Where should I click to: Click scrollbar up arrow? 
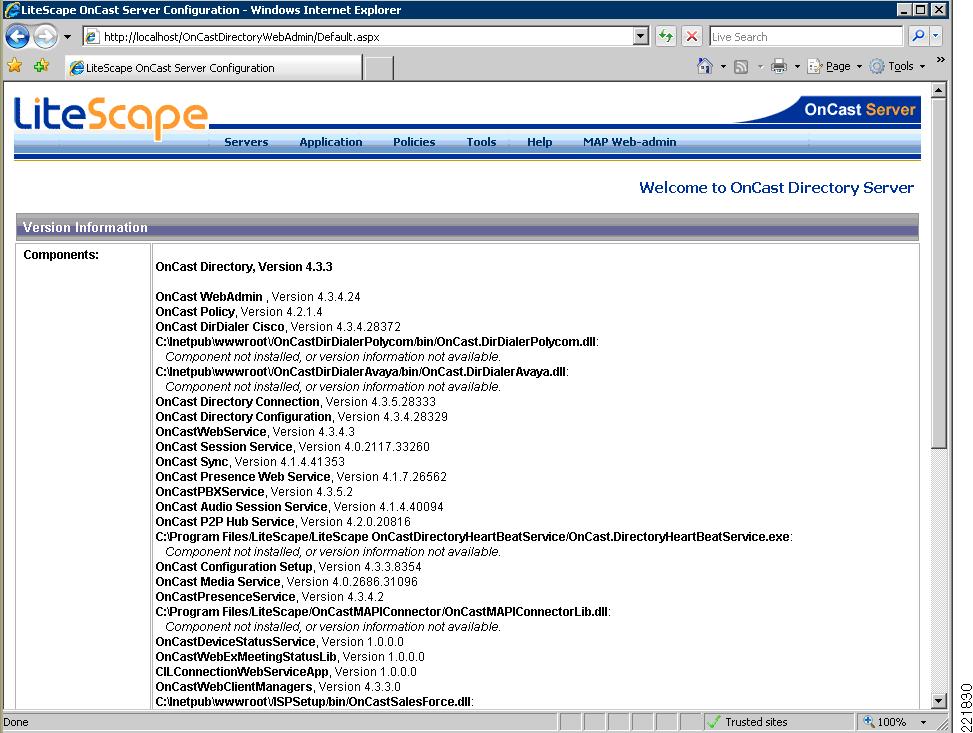tap(938, 91)
